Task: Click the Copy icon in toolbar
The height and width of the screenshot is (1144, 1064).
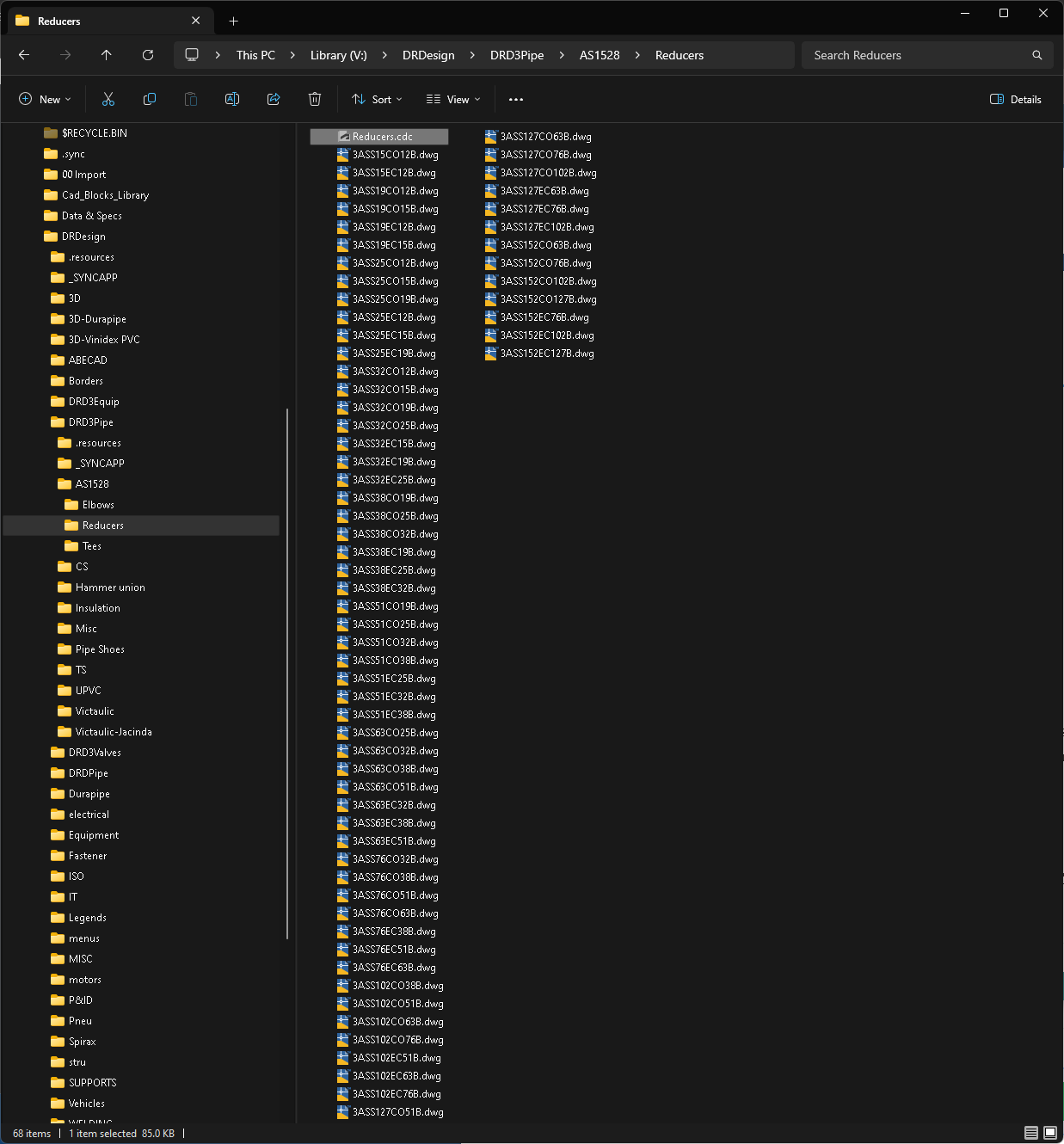Action: click(150, 100)
